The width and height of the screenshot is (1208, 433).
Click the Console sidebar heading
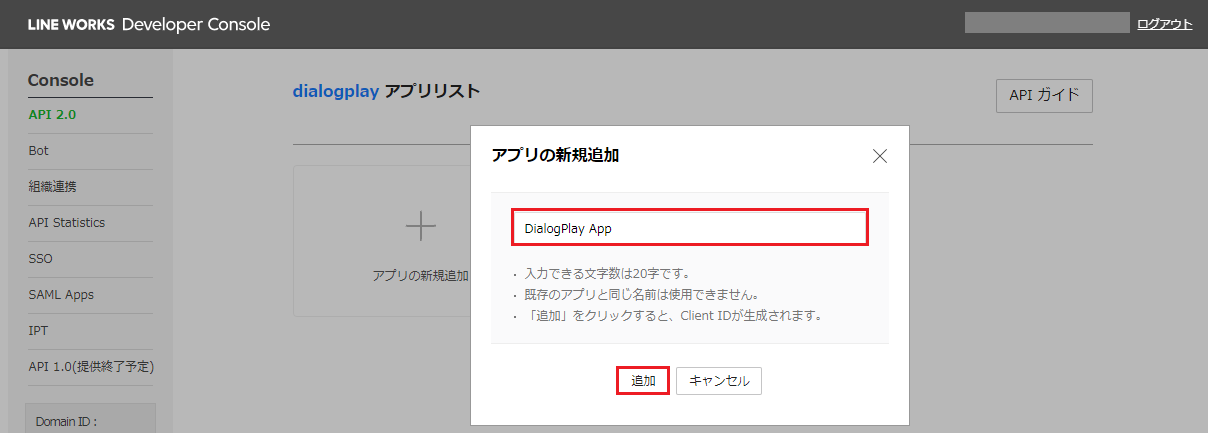(x=60, y=80)
